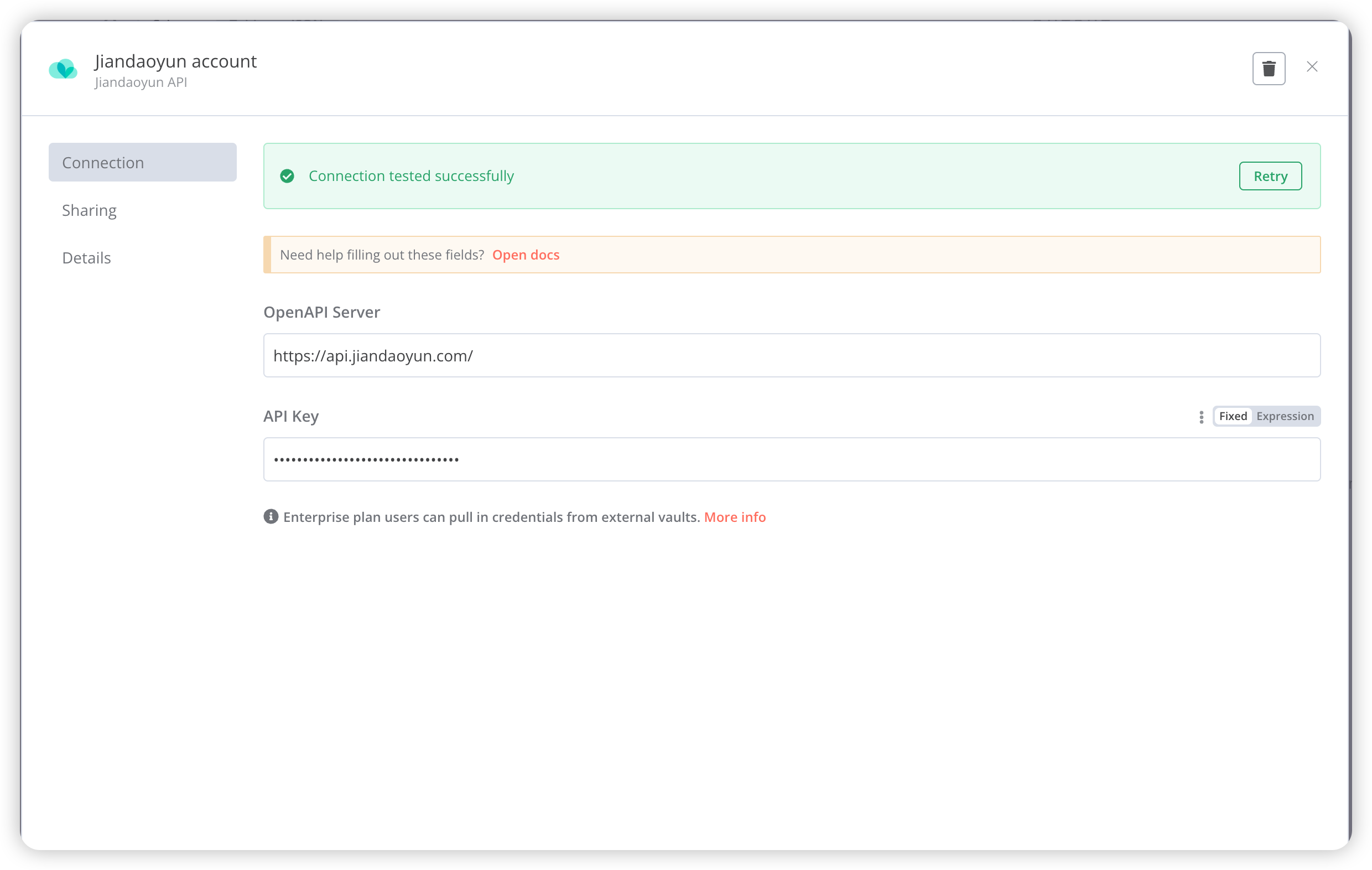Image resolution: width=1372 pixels, height=870 pixels.
Task: Click the OpenAPI Server field label
Action: 321,312
